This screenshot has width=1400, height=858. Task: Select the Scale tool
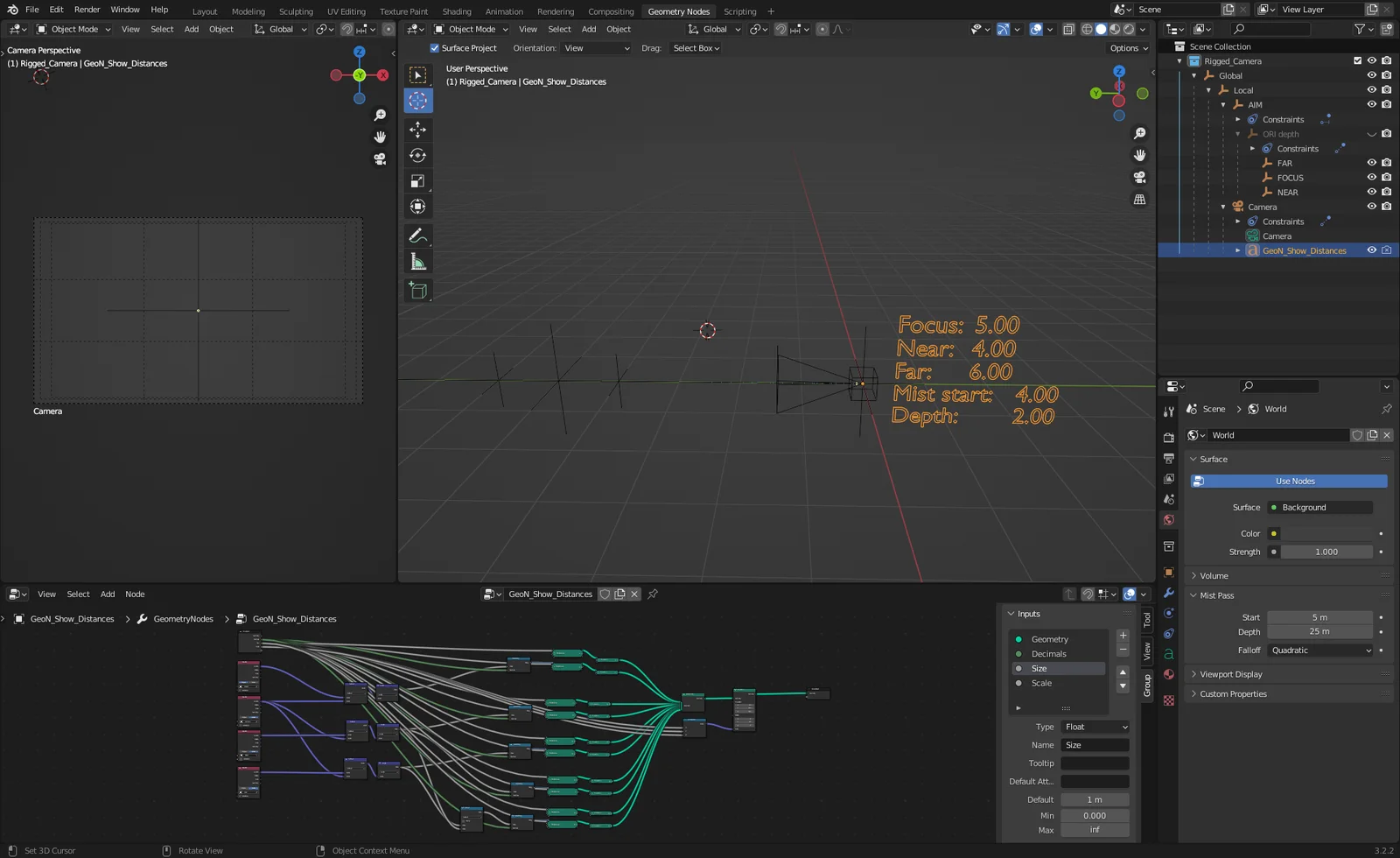[x=417, y=180]
